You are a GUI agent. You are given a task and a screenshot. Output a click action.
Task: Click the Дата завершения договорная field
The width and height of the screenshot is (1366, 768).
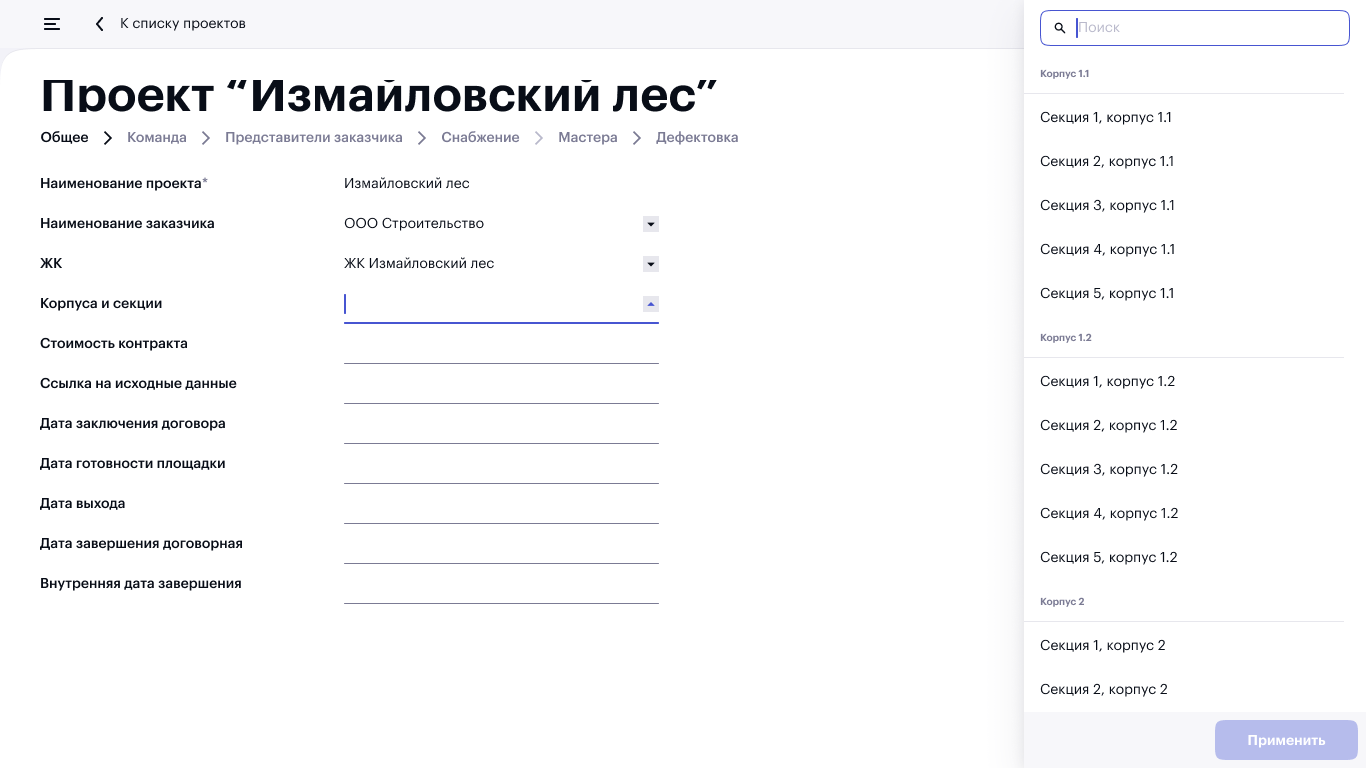[501, 544]
